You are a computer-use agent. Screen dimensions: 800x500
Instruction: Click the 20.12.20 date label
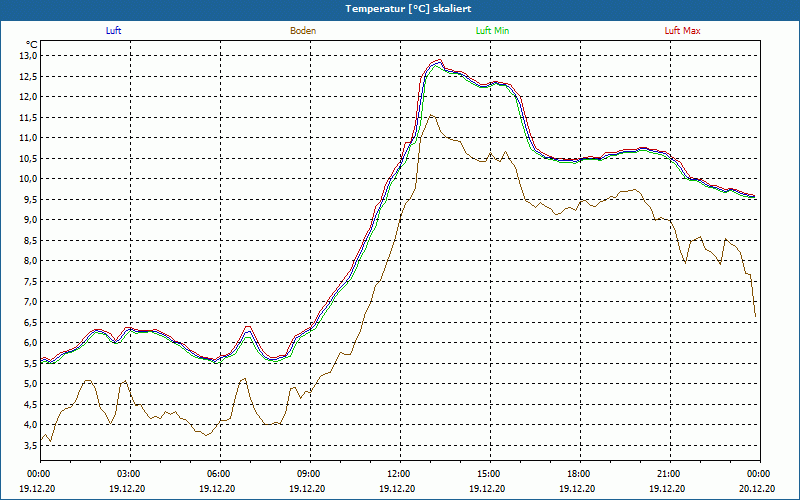(758, 488)
